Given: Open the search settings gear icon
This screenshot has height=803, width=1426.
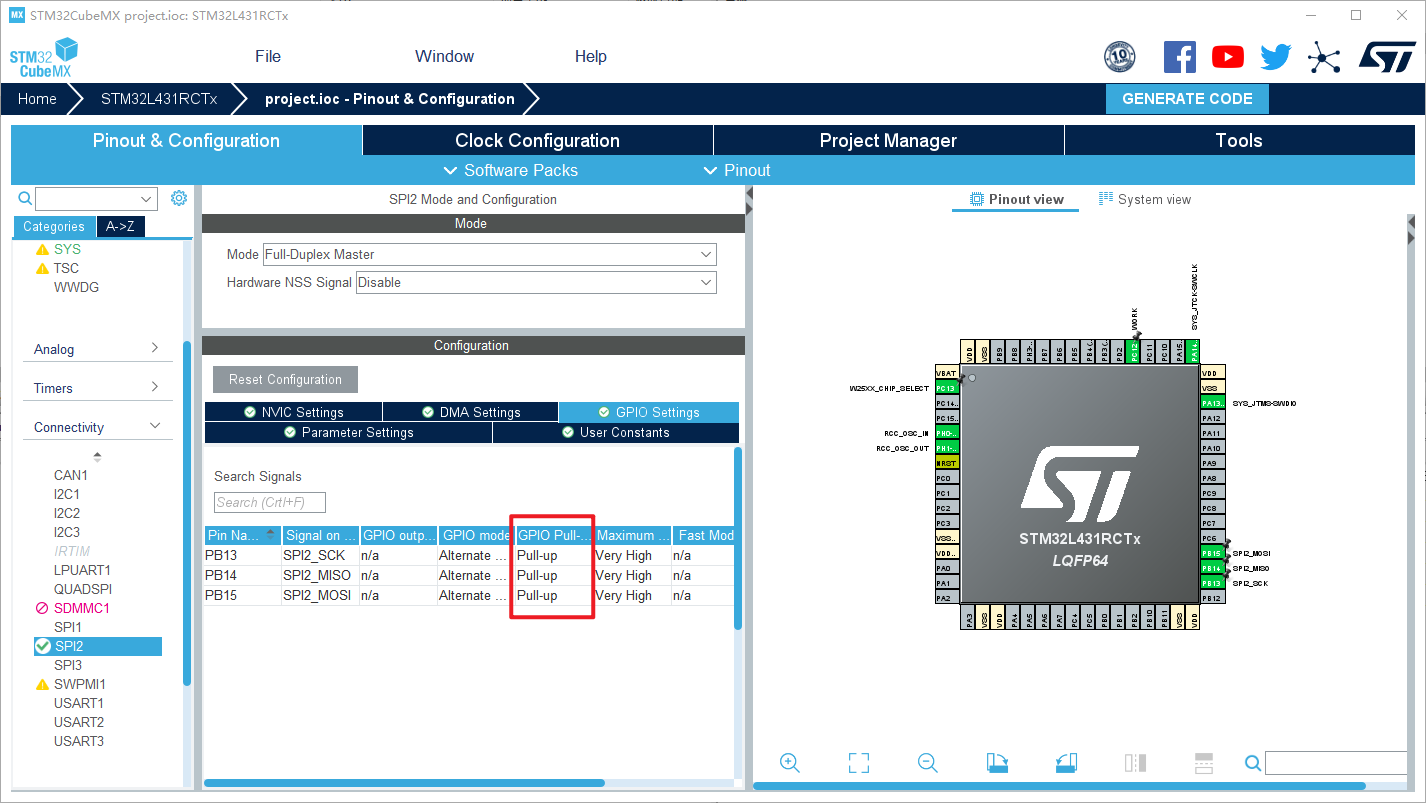Looking at the screenshot, I should click(x=179, y=198).
